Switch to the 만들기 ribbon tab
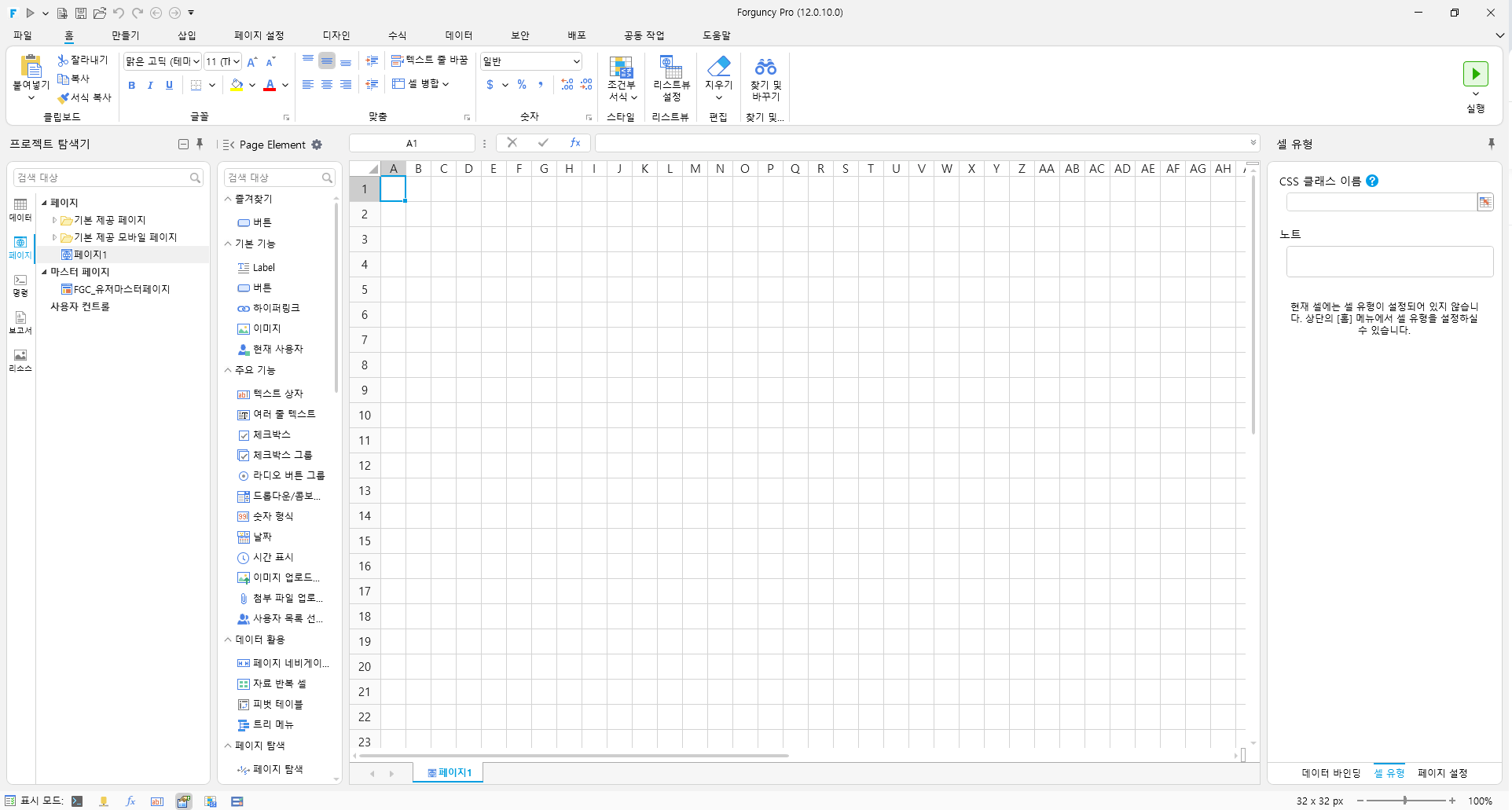Viewport: 1512px width, 810px height. tap(125, 35)
